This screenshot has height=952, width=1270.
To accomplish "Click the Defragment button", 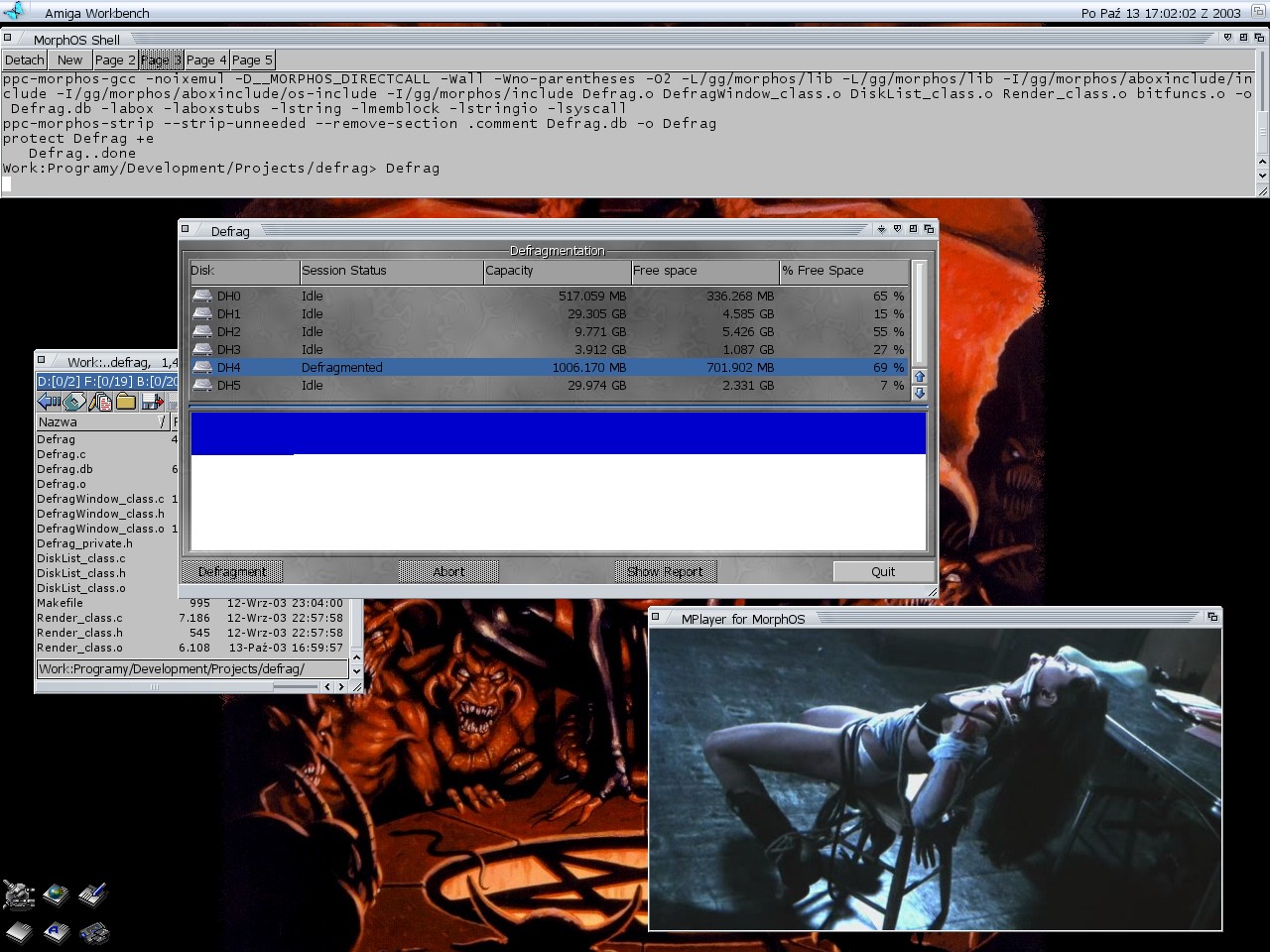I will [232, 571].
